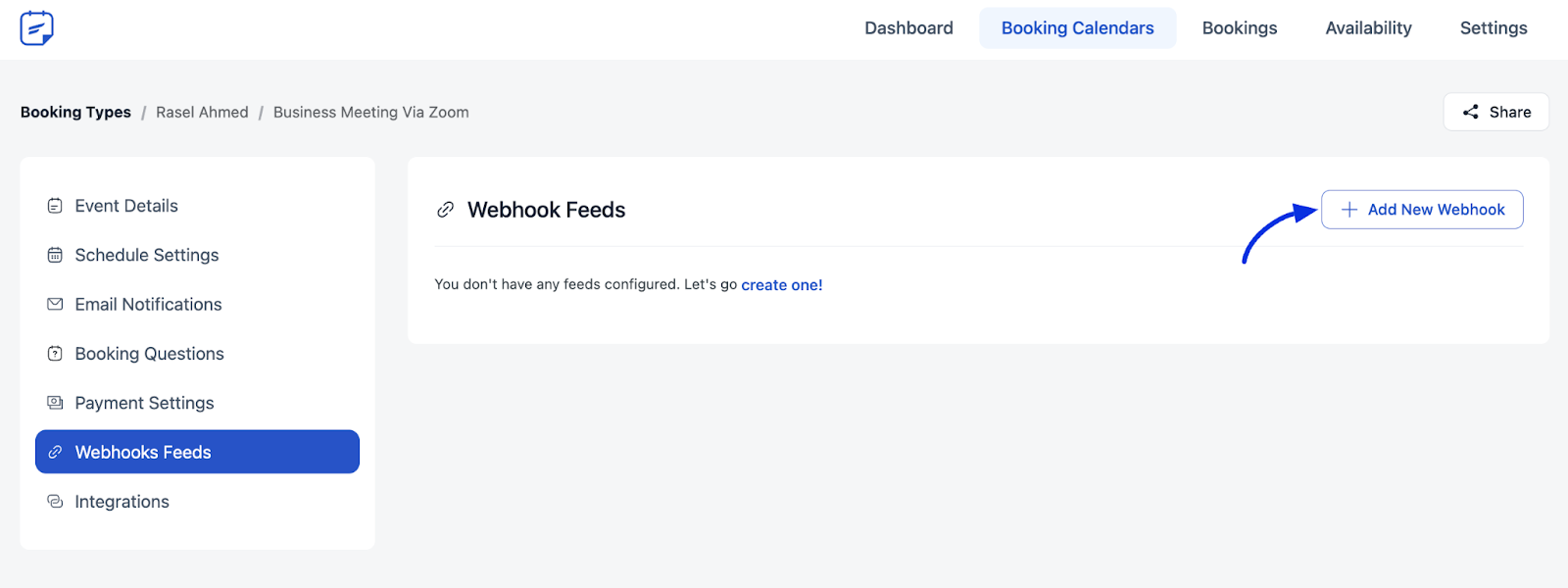Open the Availability tab
Image resolution: width=1568 pixels, height=588 pixels.
coord(1368,28)
